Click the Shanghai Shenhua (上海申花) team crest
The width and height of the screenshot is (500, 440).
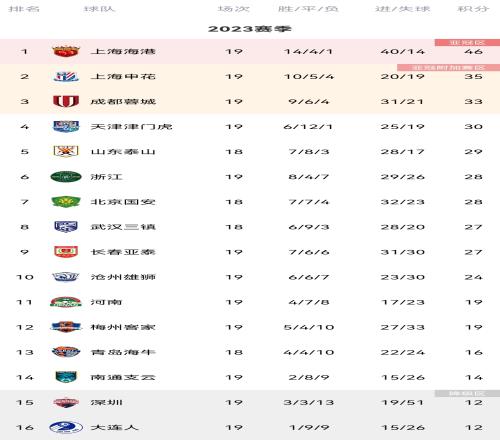click(66, 77)
